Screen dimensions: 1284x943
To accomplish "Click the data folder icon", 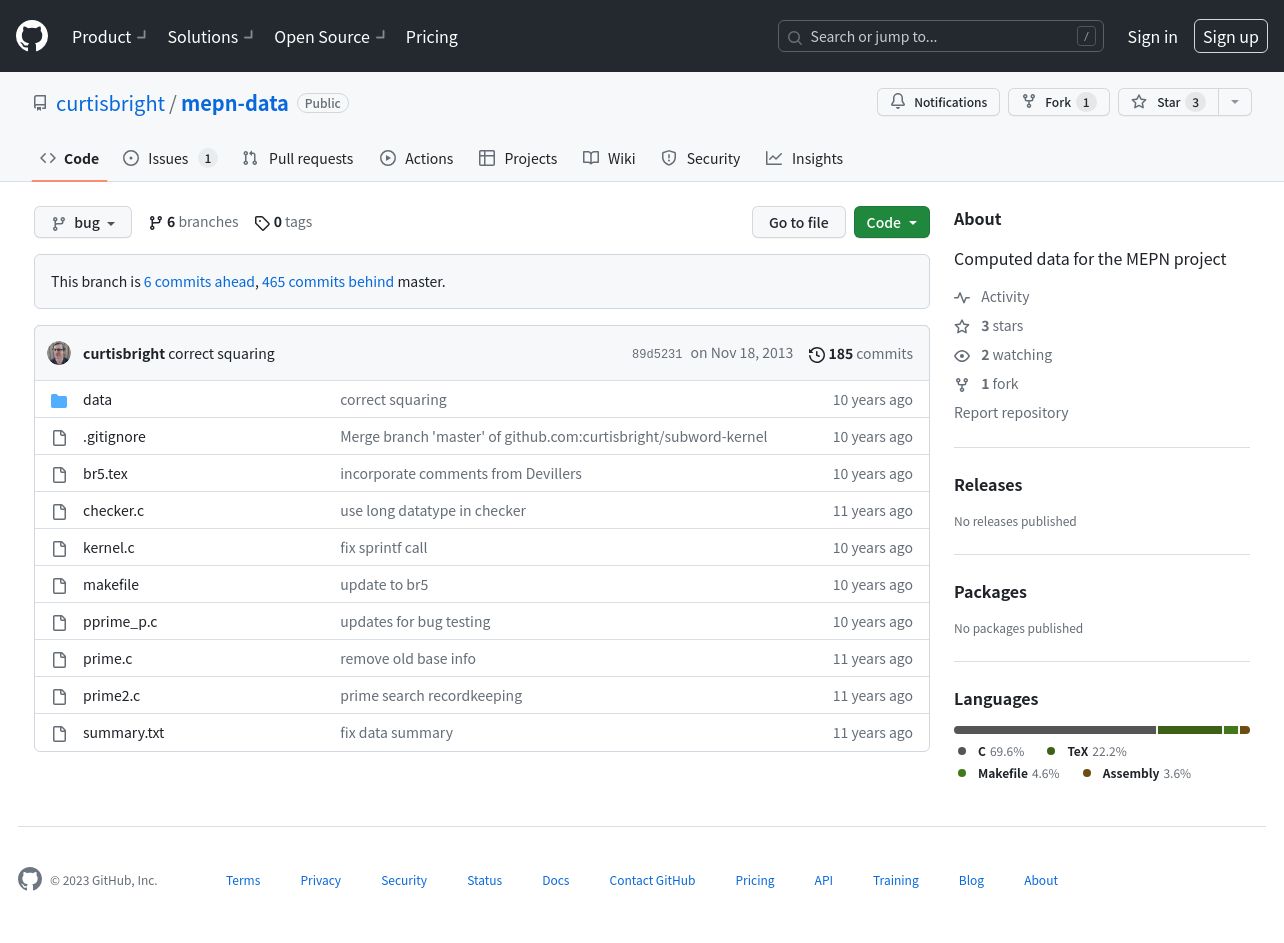I will pyautogui.click(x=59, y=400).
